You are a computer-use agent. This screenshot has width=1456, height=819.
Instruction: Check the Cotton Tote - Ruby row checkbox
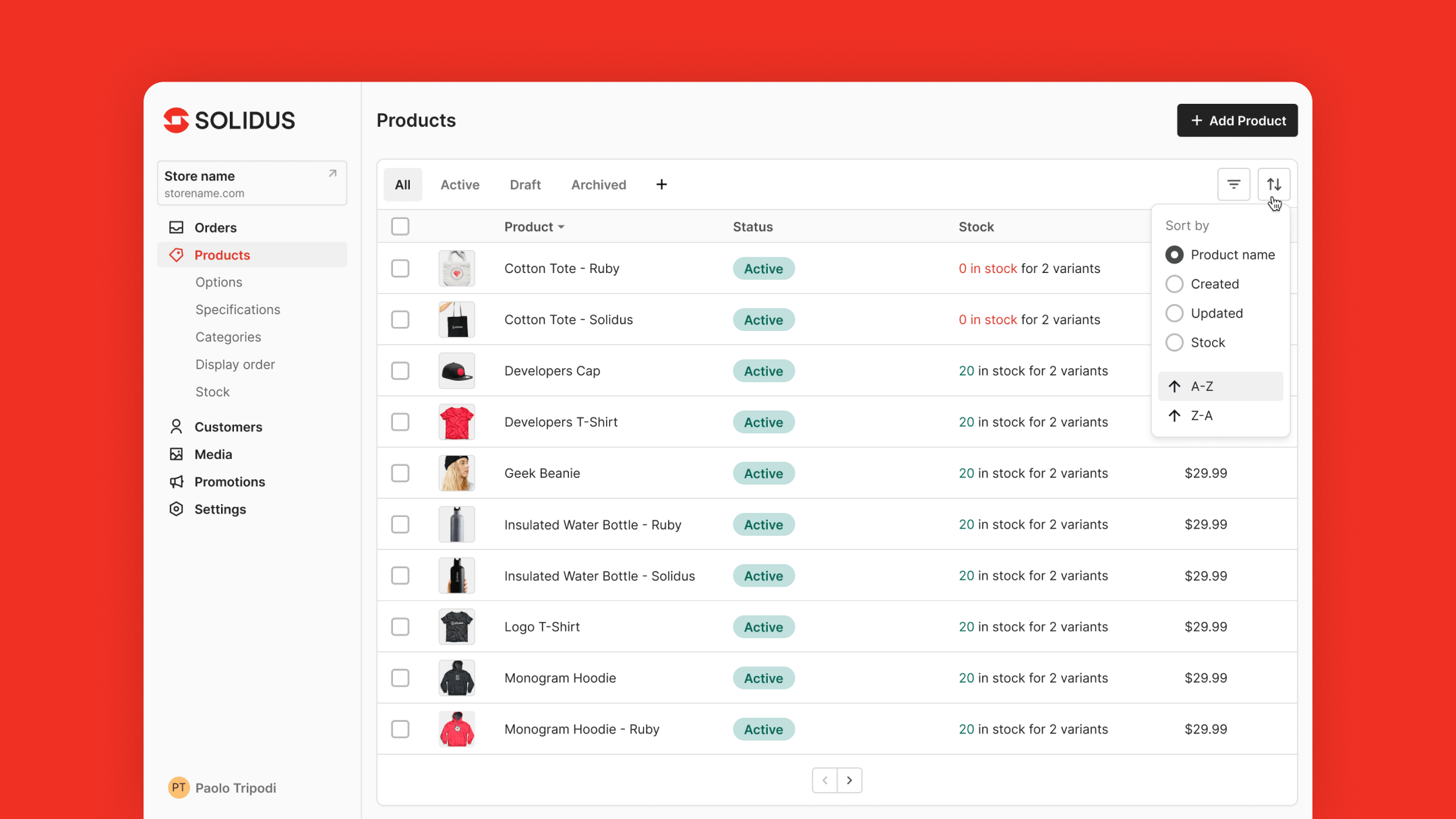[400, 268]
